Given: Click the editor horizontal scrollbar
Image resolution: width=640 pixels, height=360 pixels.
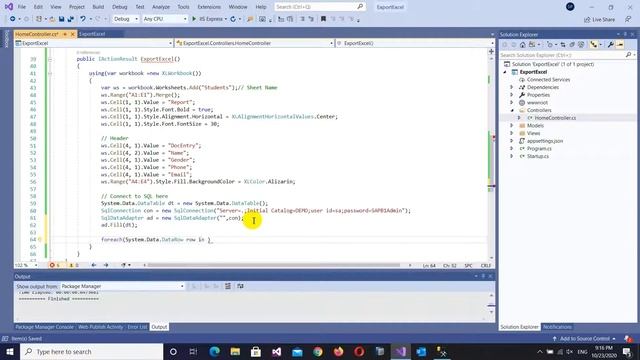Looking at the screenshot, I should tap(273, 265).
